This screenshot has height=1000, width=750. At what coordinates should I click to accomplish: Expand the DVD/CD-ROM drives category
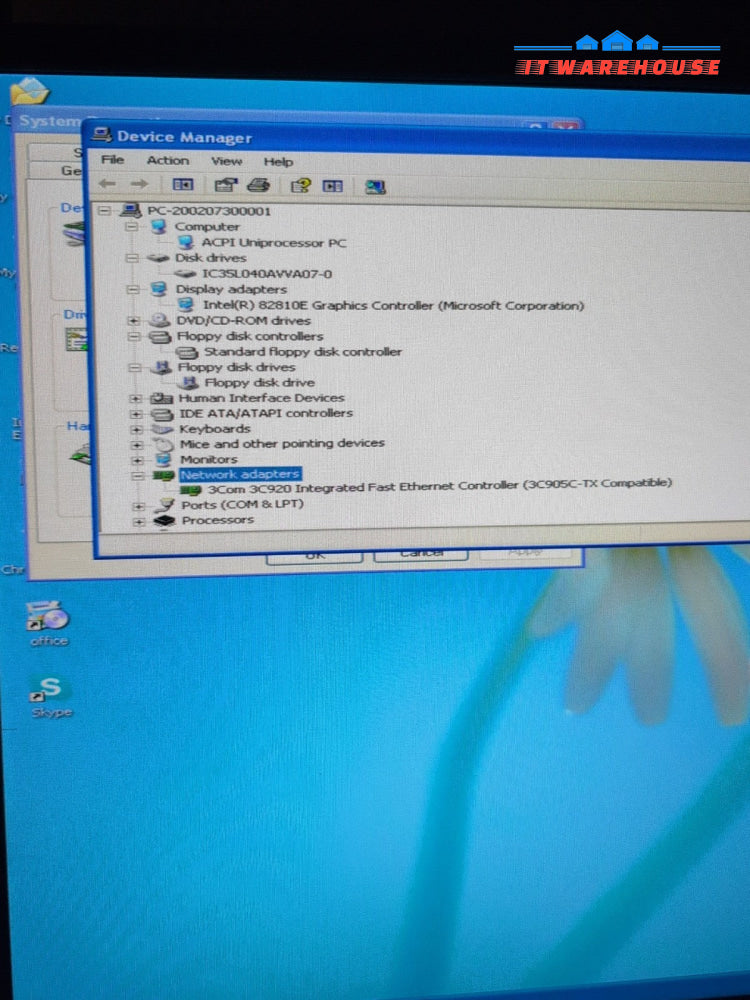133,320
